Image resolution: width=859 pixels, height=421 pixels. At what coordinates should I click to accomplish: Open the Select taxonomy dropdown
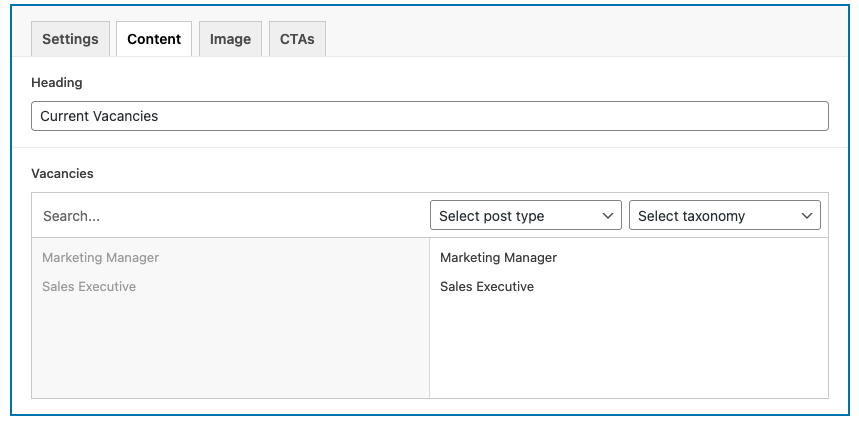click(x=725, y=215)
